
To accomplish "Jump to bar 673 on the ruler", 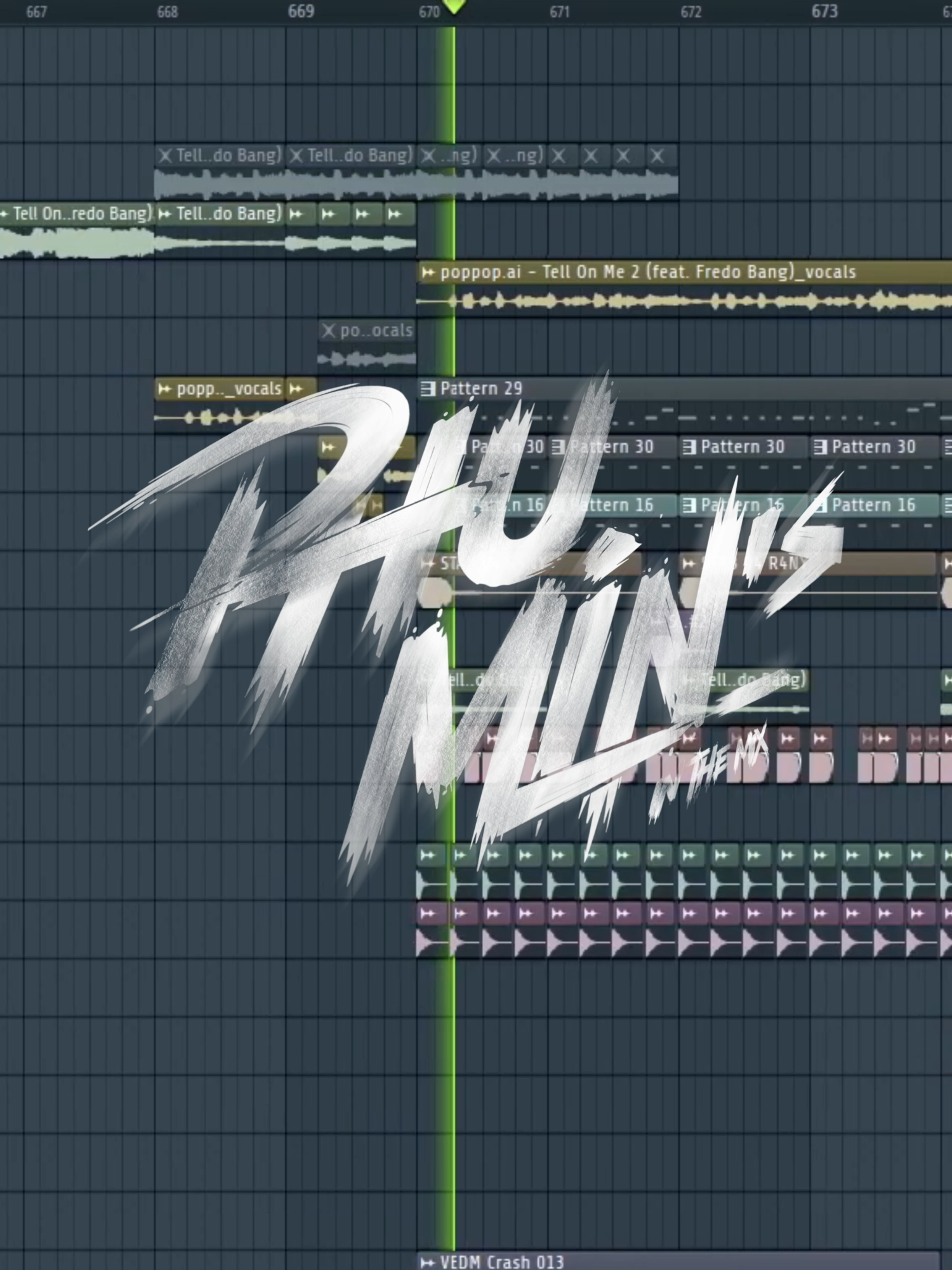I will pyautogui.click(x=825, y=11).
